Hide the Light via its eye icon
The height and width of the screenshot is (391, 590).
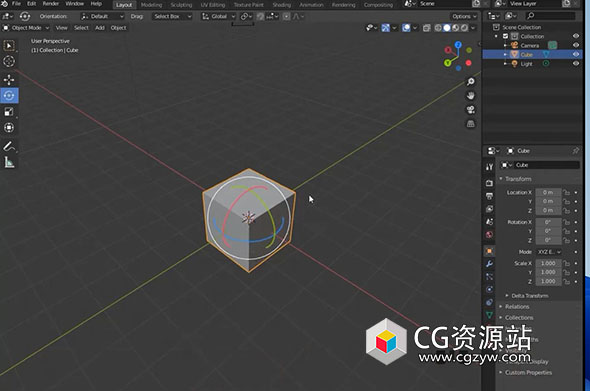[576, 64]
